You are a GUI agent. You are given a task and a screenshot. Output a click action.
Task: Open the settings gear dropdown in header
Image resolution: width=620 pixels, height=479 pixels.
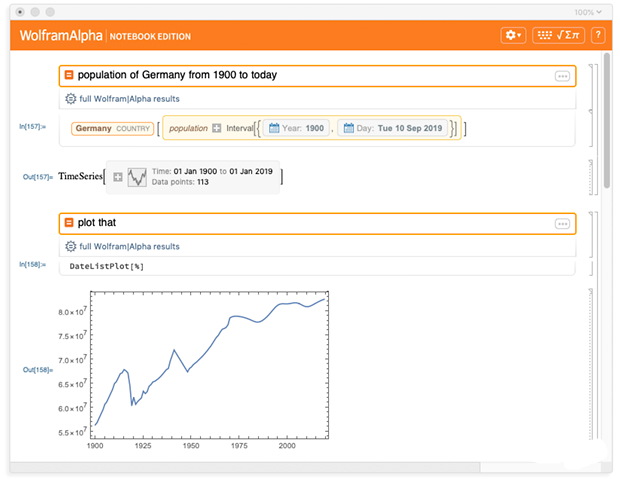click(513, 36)
